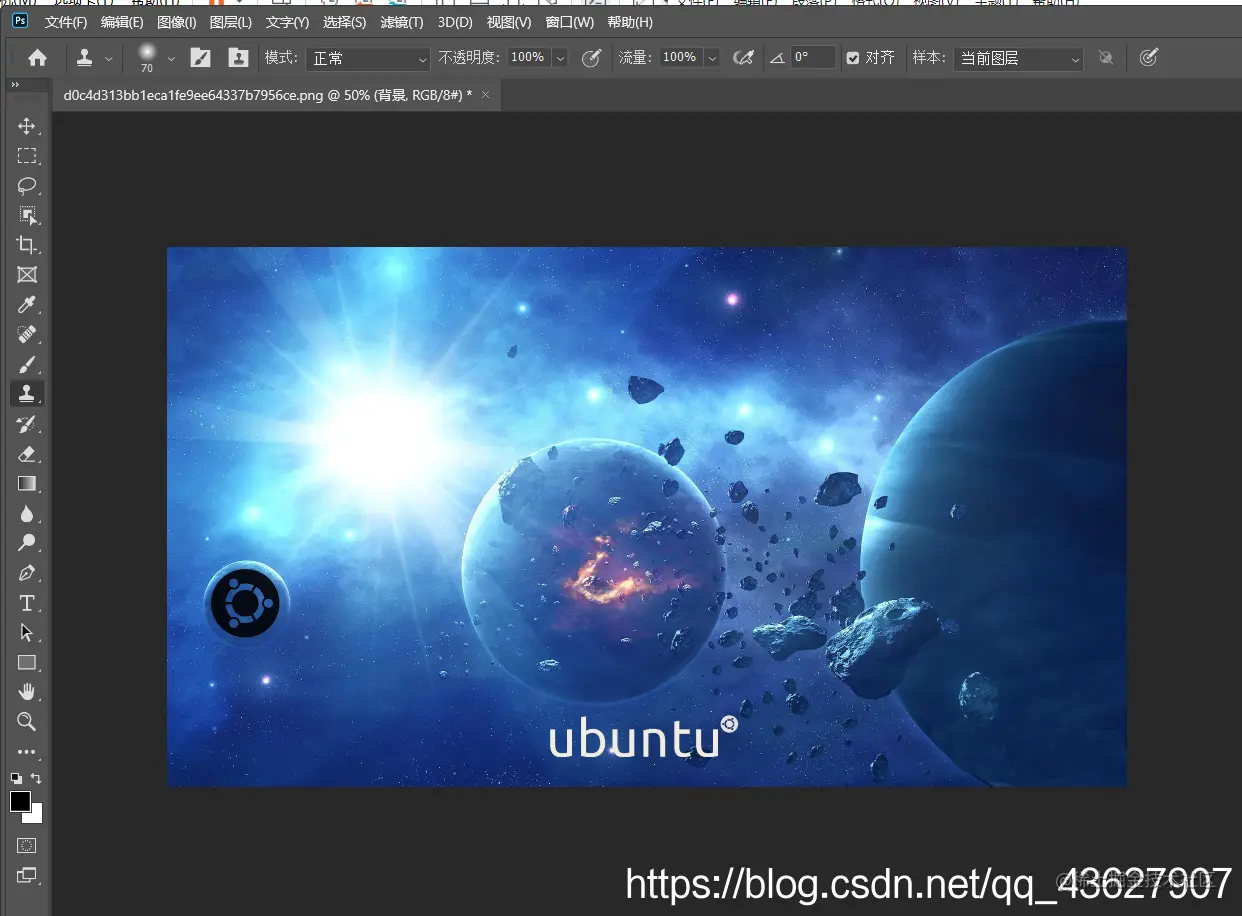This screenshot has width=1242, height=916.
Task: Open the 样本 dropdown showing 当前图层
Action: (1018, 58)
